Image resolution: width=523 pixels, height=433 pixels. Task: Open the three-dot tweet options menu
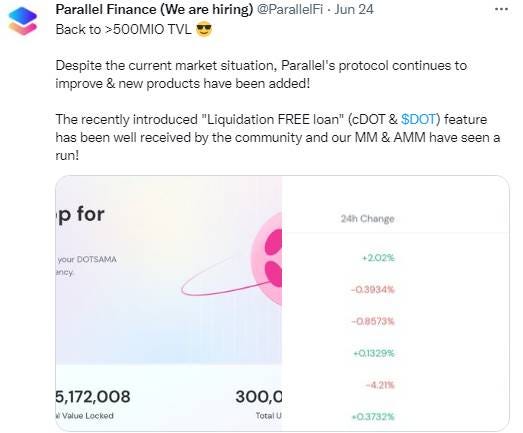(x=501, y=9)
